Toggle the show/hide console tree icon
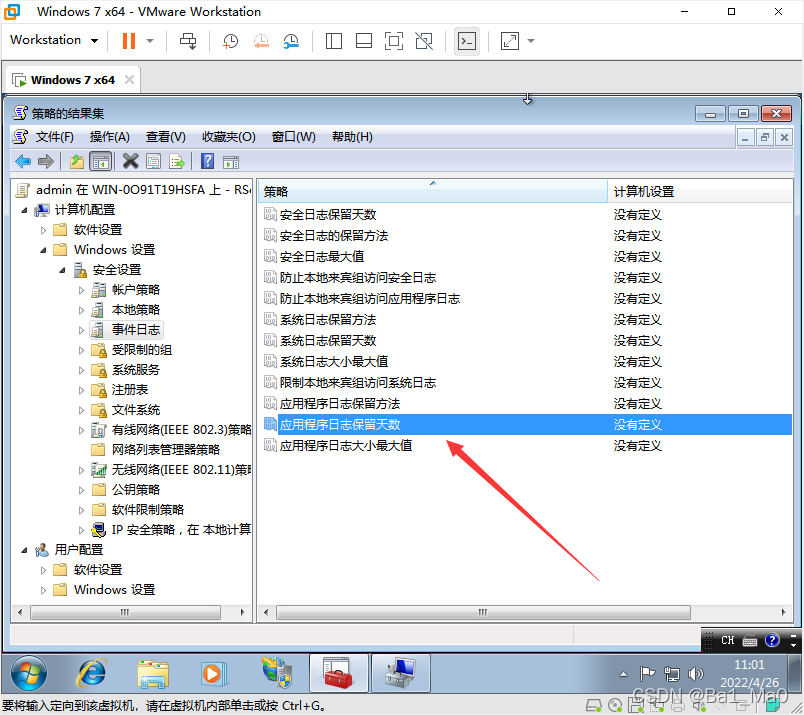Screen dimensions: 804x715 click(x=100, y=162)
